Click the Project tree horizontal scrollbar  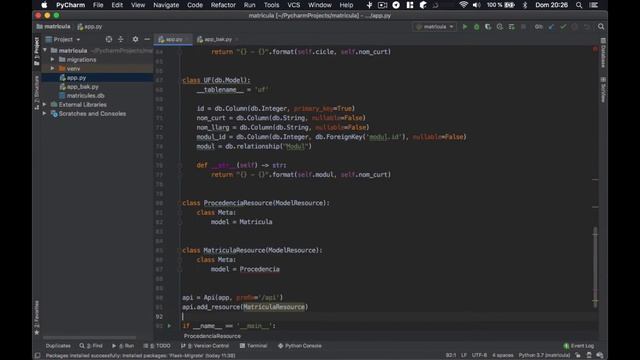pyautogui.click(x=89, y=338)
